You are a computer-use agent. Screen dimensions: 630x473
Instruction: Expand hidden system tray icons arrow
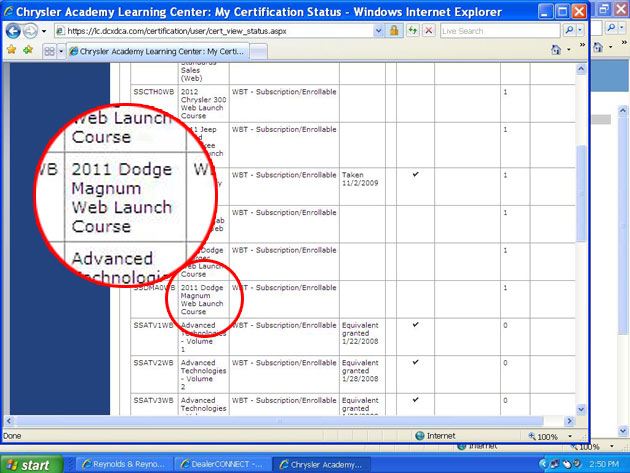pyautogui.click(x=543, y=464)
